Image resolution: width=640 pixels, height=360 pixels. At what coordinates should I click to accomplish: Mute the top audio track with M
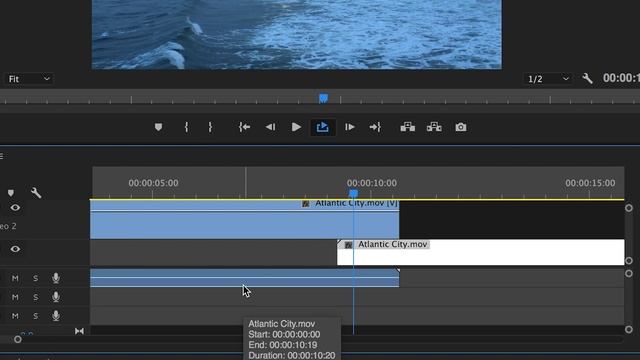point(15,278)
